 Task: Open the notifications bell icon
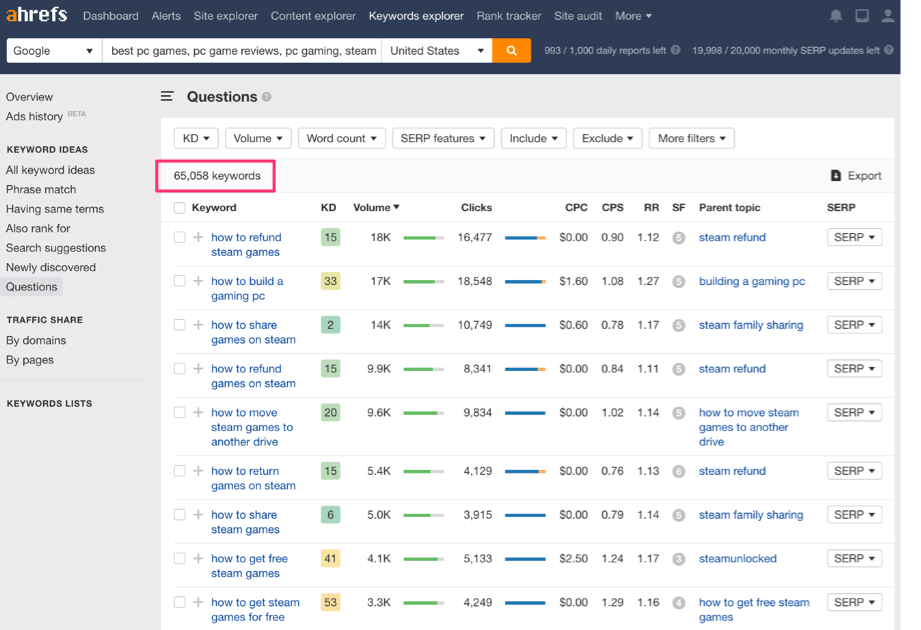coord(836,16)
